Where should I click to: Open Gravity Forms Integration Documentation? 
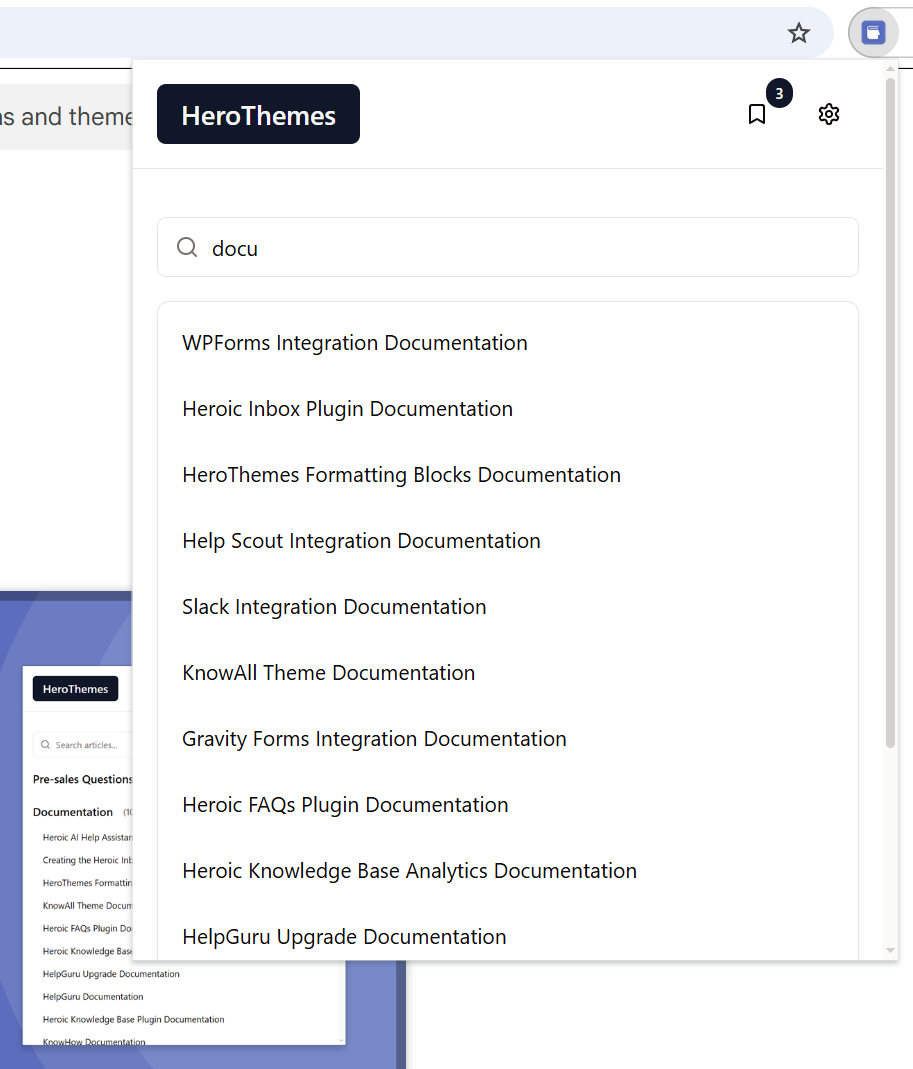click(x=374, y=739)
